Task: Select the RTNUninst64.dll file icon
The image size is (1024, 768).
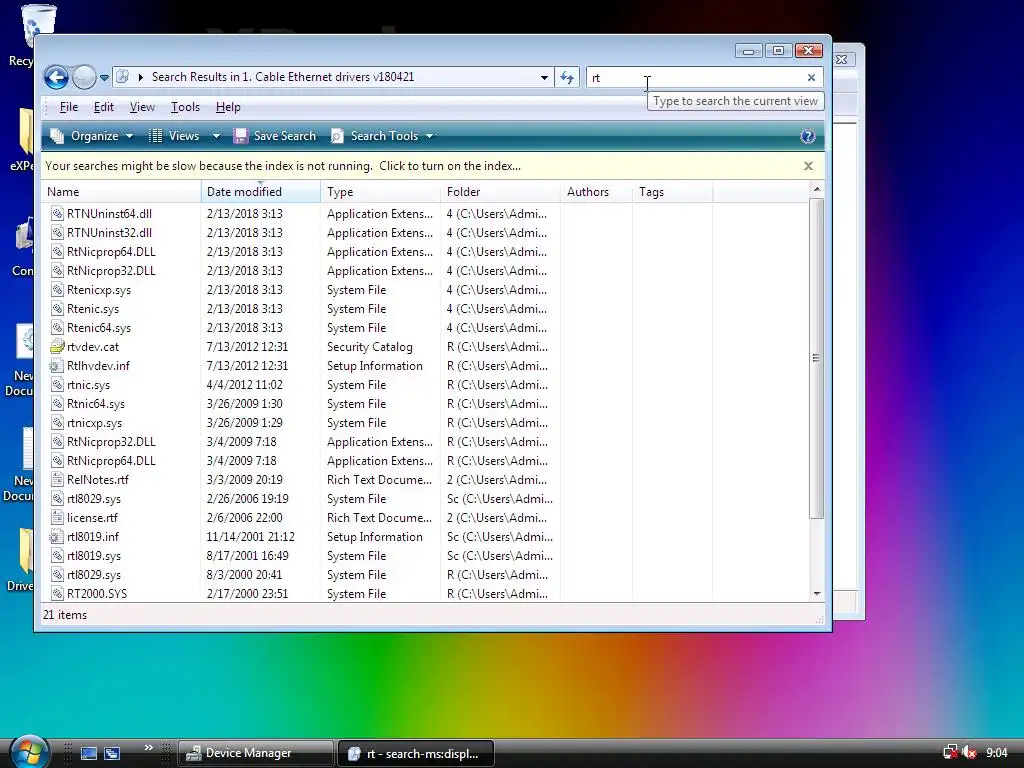Action: (x=57, y=214)
